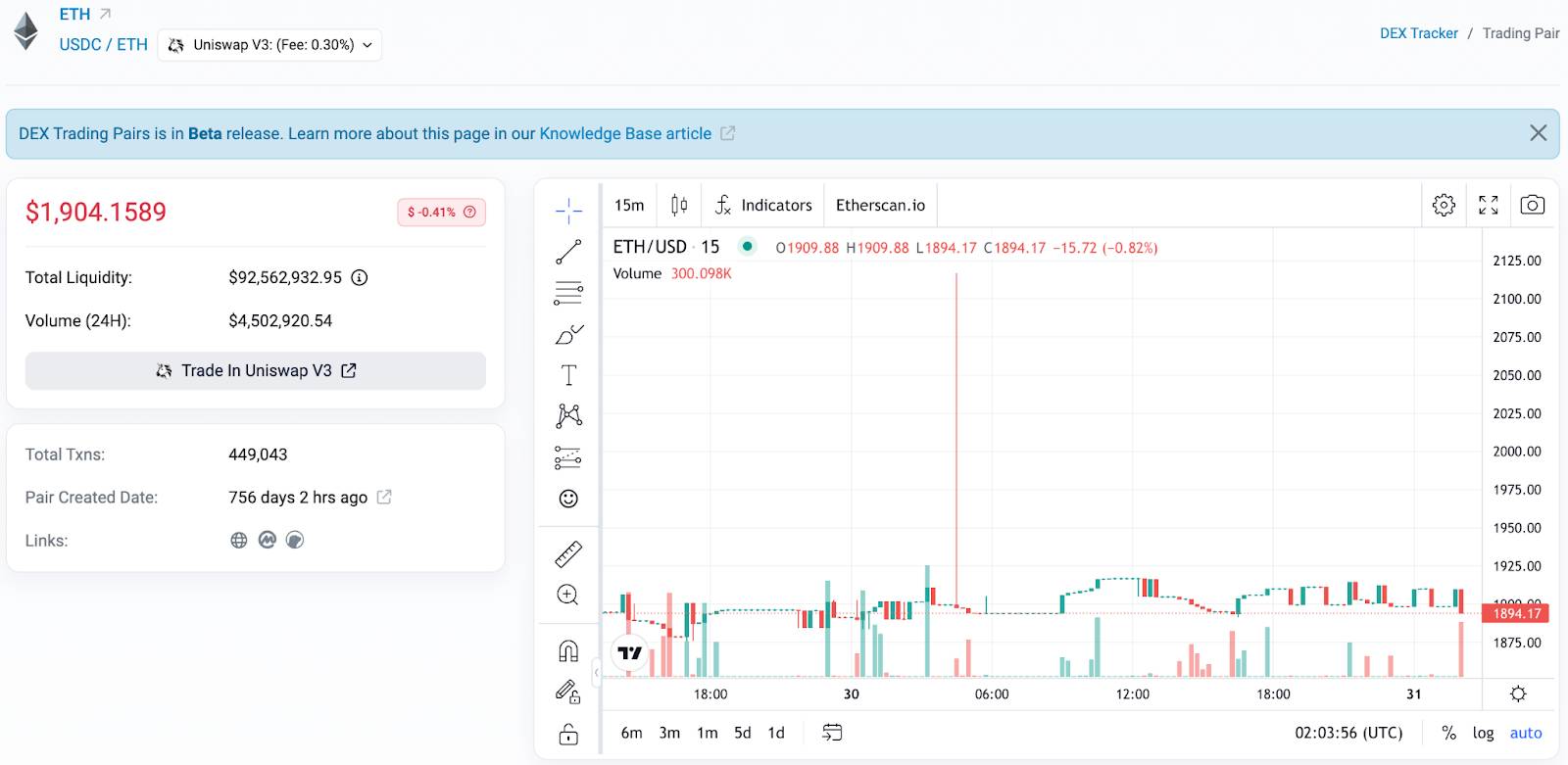Image resolution: width=1568 pixels, height=765 pixels.
Task: Click the 1894.17 current price label
Action: pyautogui.click(x=1517, y=613)
